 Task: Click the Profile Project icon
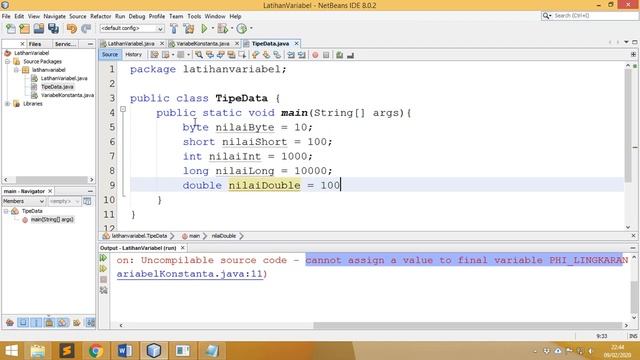click(x=242, y=29)
